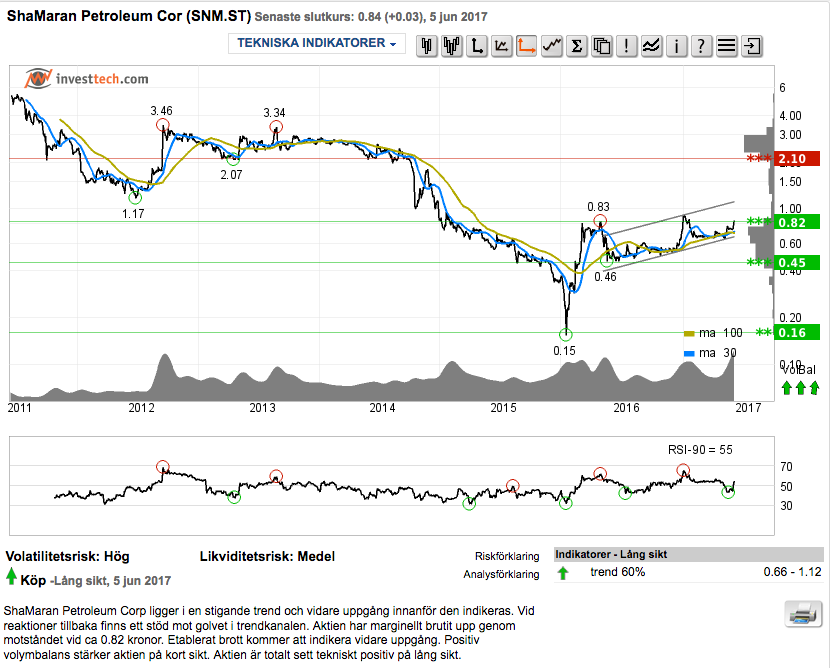This screenshot has width=830, height=668.
Task: Click the 3.46 peak marker circle
Action: tap(163, 125)
